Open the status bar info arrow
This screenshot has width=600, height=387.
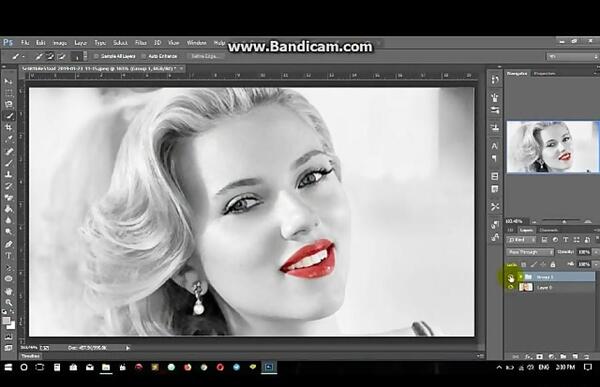point(128,348)
